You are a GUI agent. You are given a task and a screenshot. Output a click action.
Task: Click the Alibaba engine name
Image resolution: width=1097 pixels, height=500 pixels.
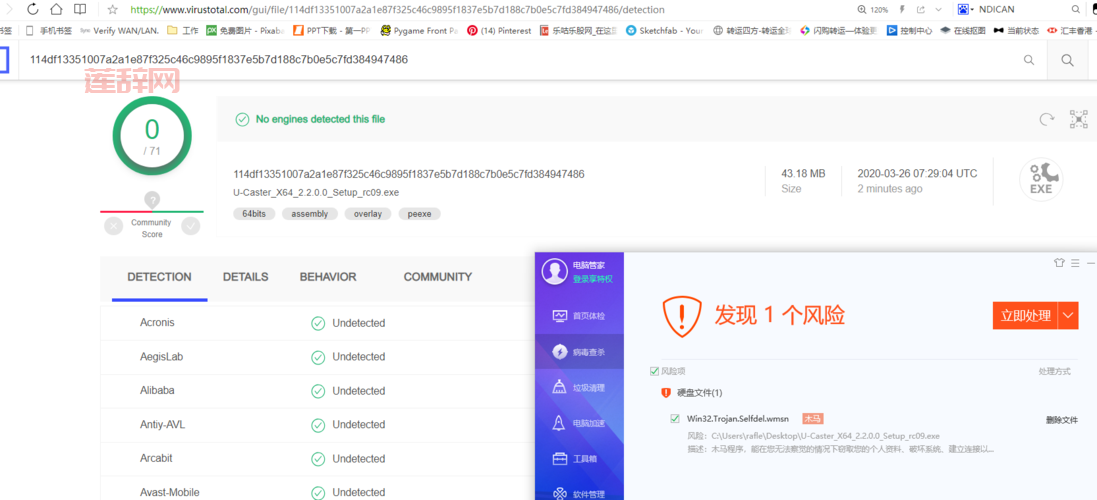[157, 390]
